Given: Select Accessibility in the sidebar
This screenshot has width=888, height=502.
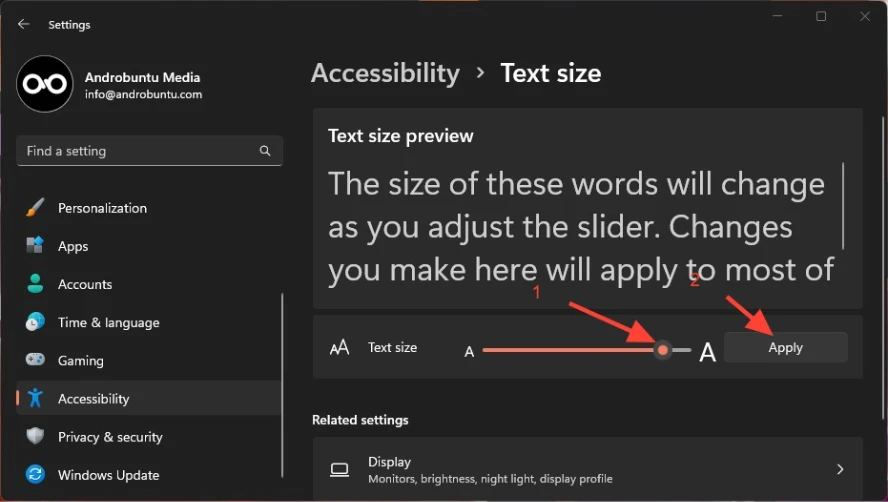Looking at the screenshot, I should 150,398.
